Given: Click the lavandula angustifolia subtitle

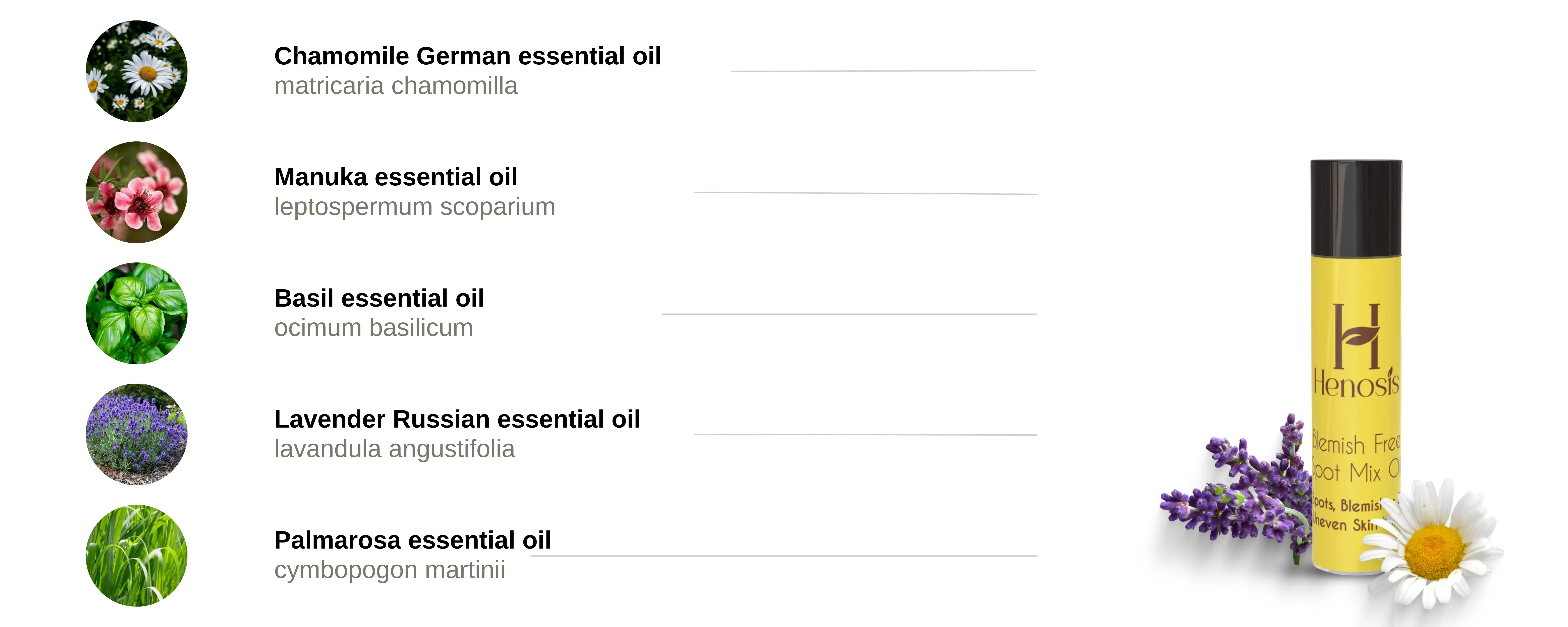Looking at the screenshot, I should (x=394, y=449).
